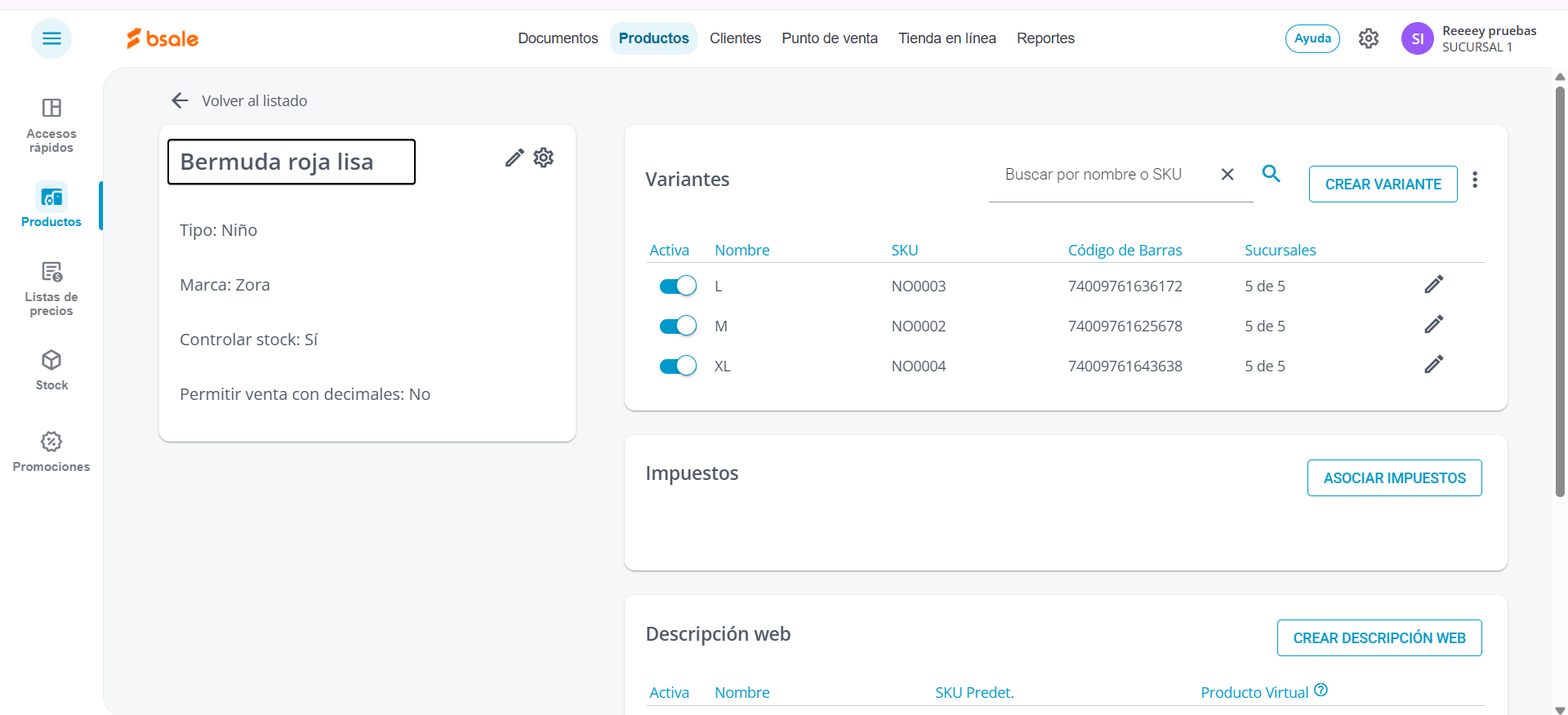Open Reportes menu

(1045, 38)
